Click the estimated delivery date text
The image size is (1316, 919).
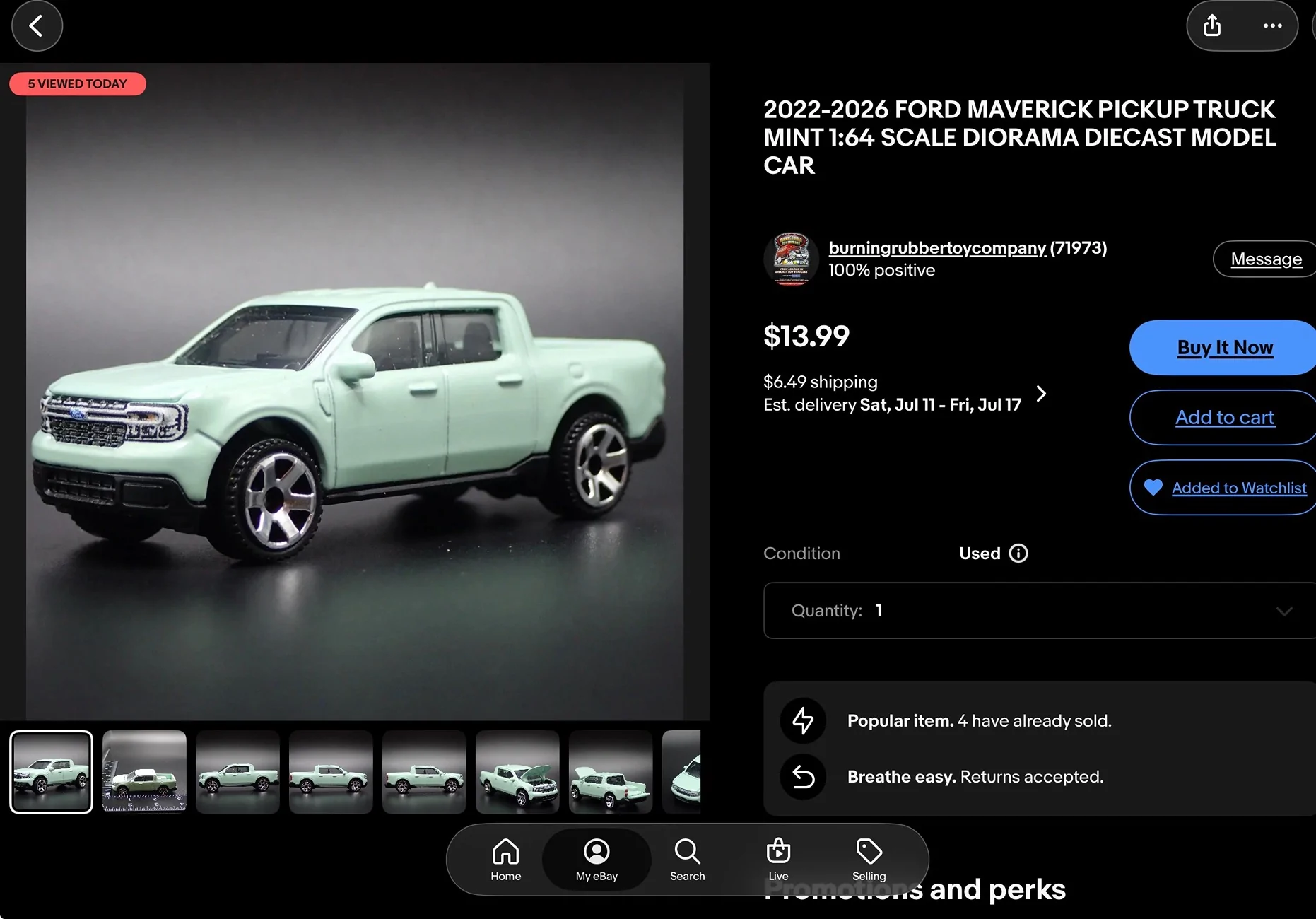click(x=892, y=405)
